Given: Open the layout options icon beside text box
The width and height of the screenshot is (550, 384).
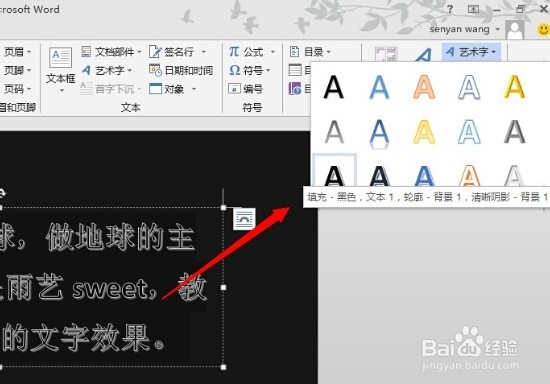Looking at the screenshot, I should click(244, 219).
